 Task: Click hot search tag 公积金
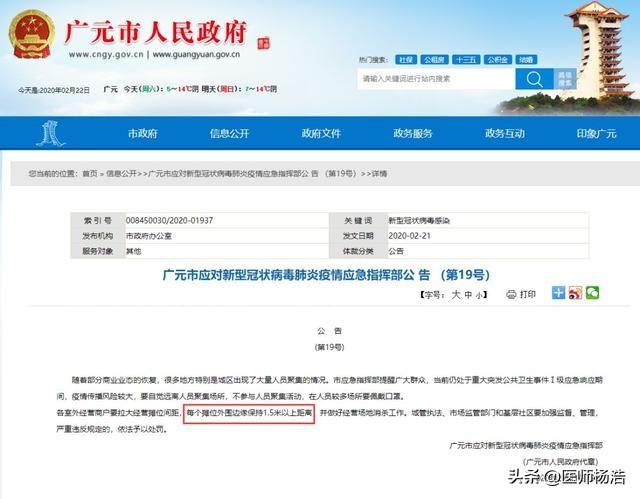point(496,60)
